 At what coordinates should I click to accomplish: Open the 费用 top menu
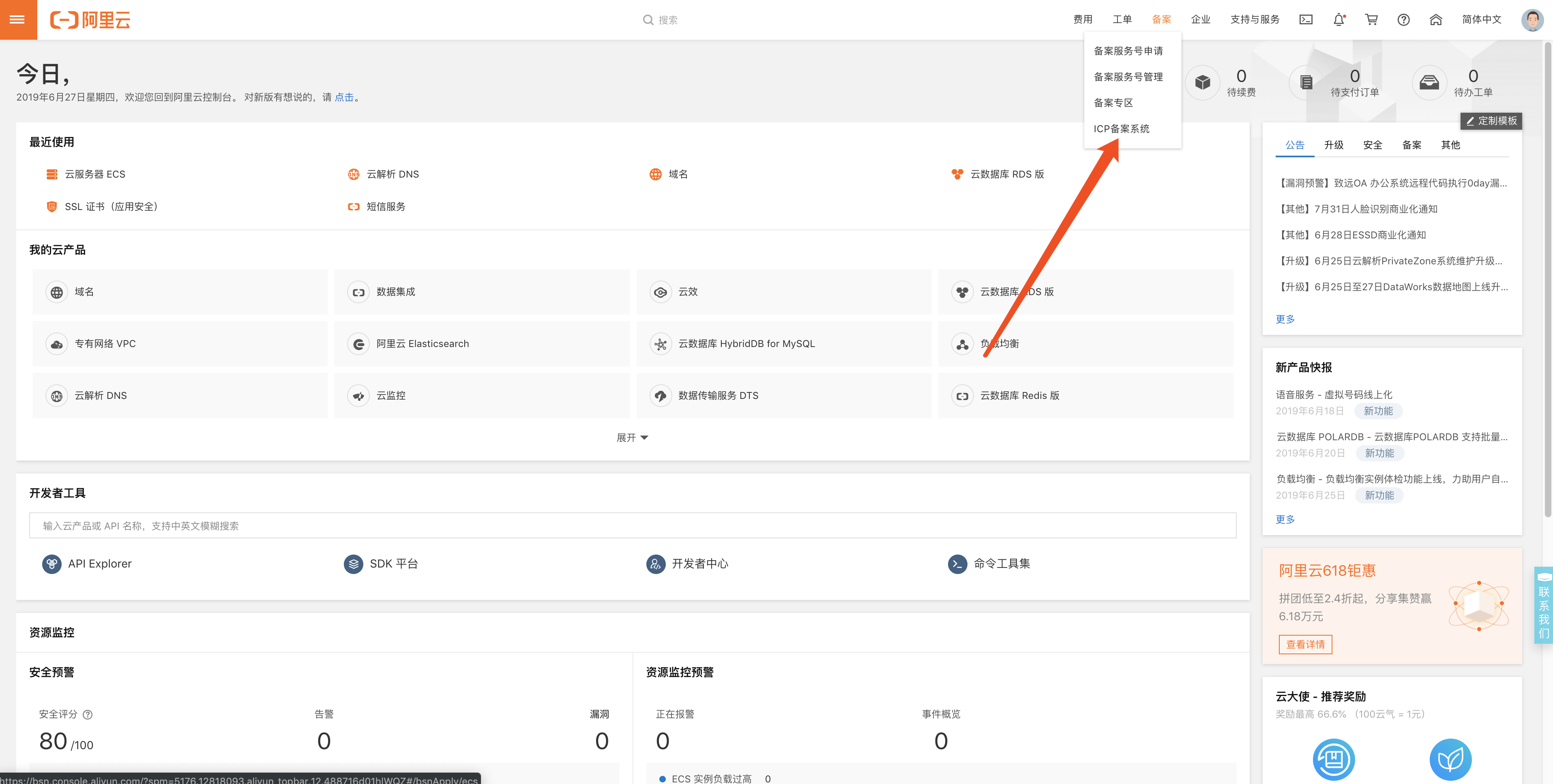[1083, 20]
